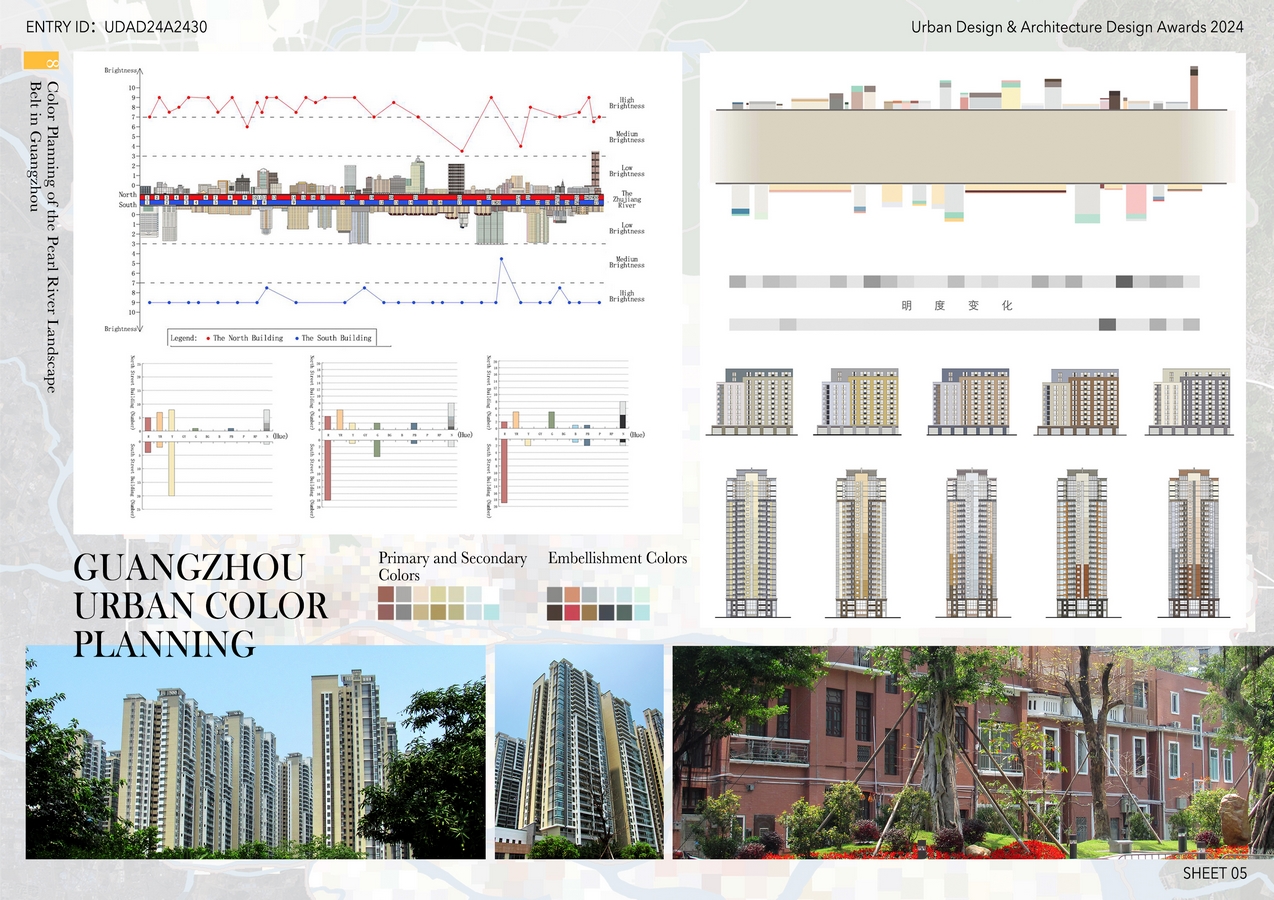Click the Urban Design & Architecture Awards title
The width and height of the screenshot is (1274, 900).
pos(1077,27)
